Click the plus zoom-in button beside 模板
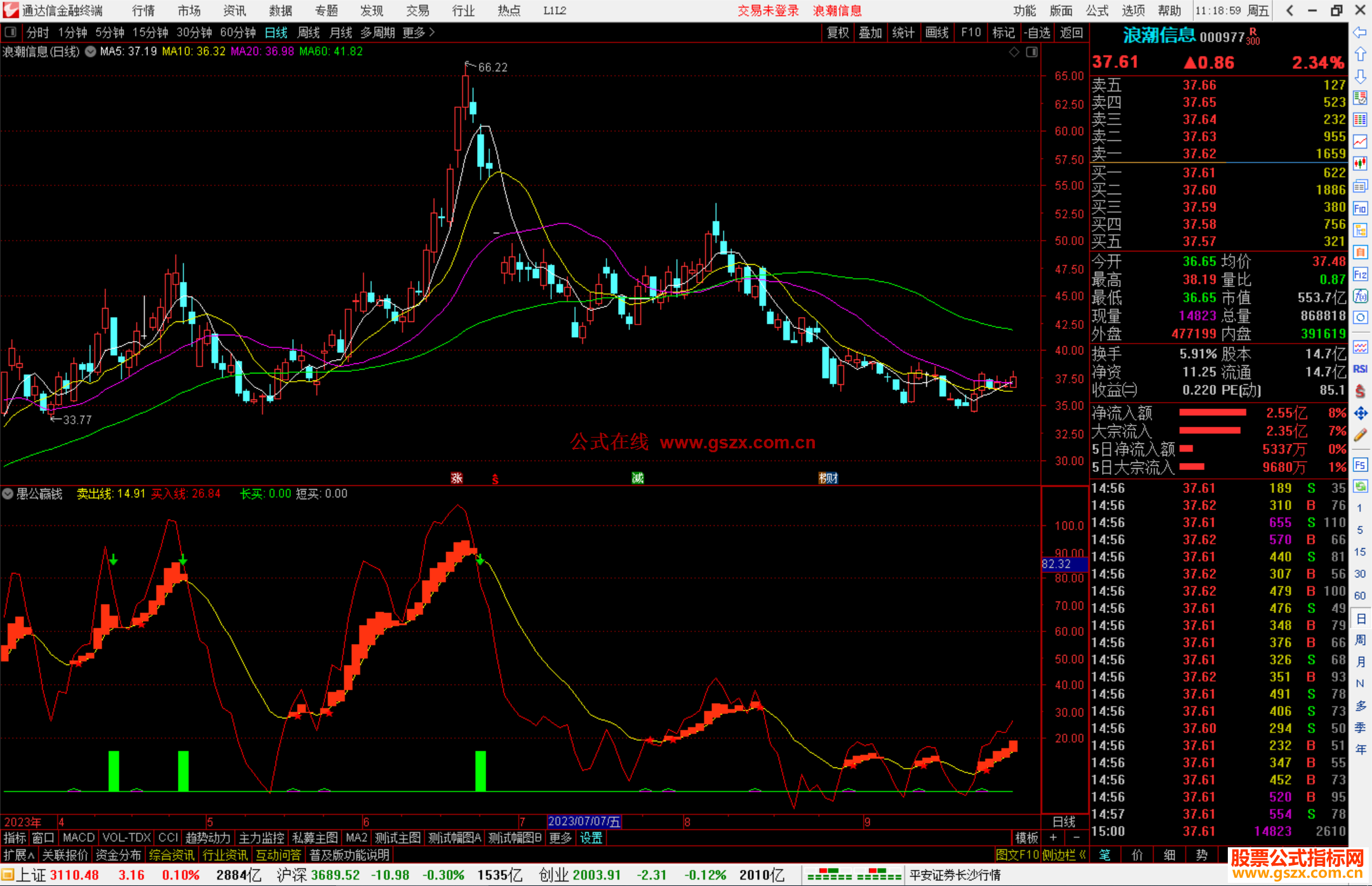 [1053, 838]
